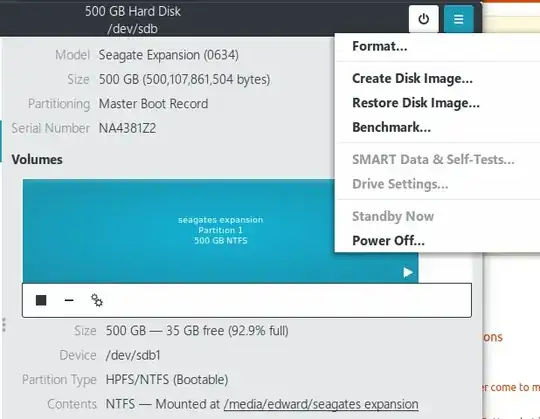Delete partition using the minus icon

[69, 300]
